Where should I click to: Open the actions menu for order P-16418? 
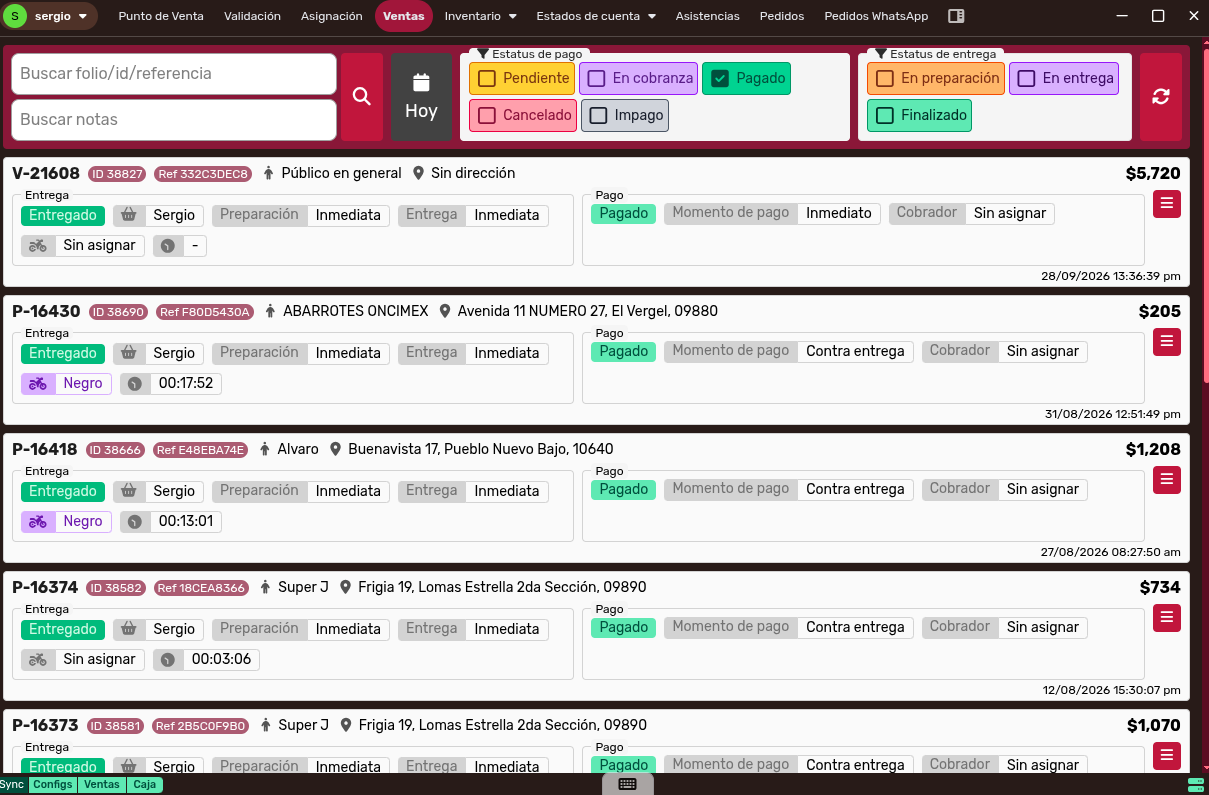pos(1167,480)
